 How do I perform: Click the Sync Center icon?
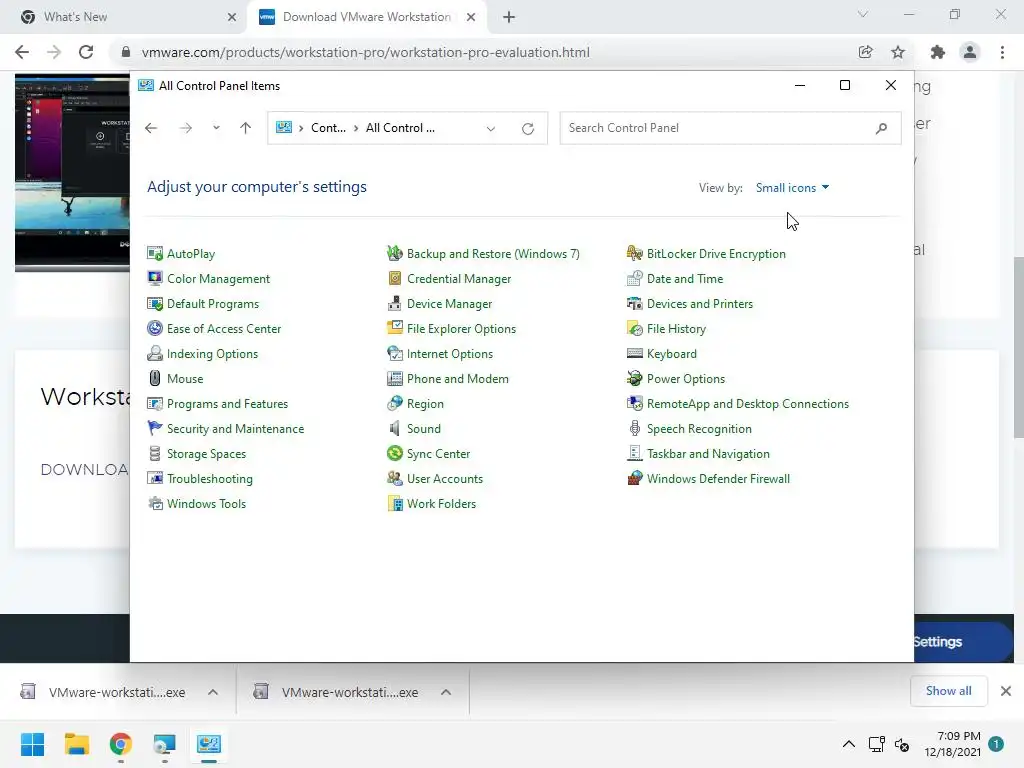(x=394, y=454)
